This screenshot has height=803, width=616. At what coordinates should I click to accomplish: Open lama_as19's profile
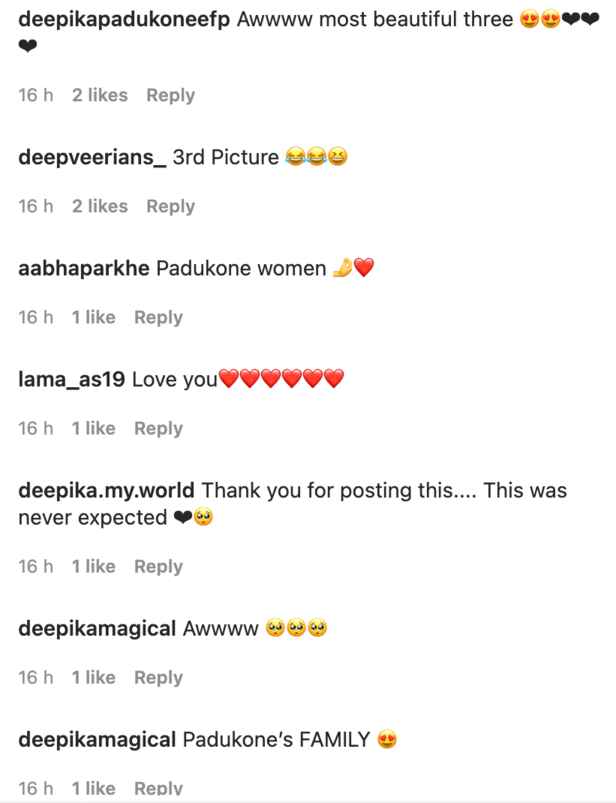pyautogui.click(x=64, y=378)
